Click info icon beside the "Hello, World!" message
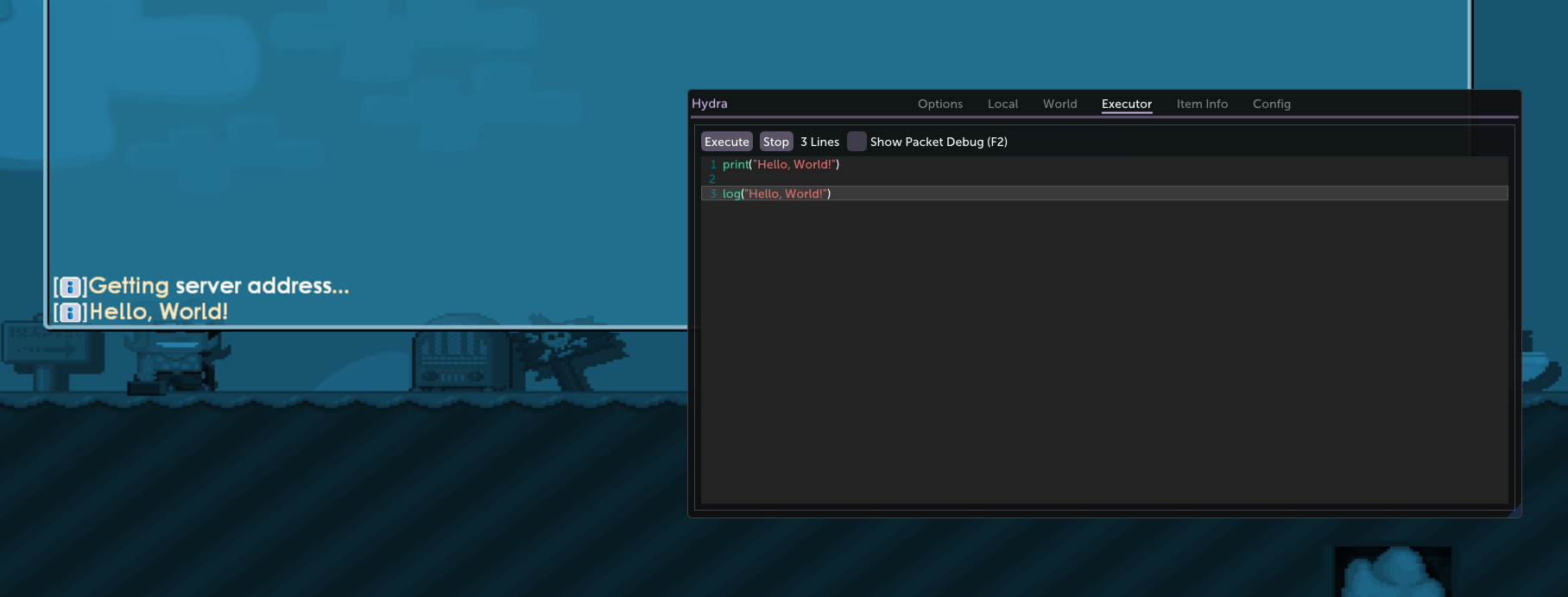Viewport: 1568px width, 597px height. pos(71,313)
